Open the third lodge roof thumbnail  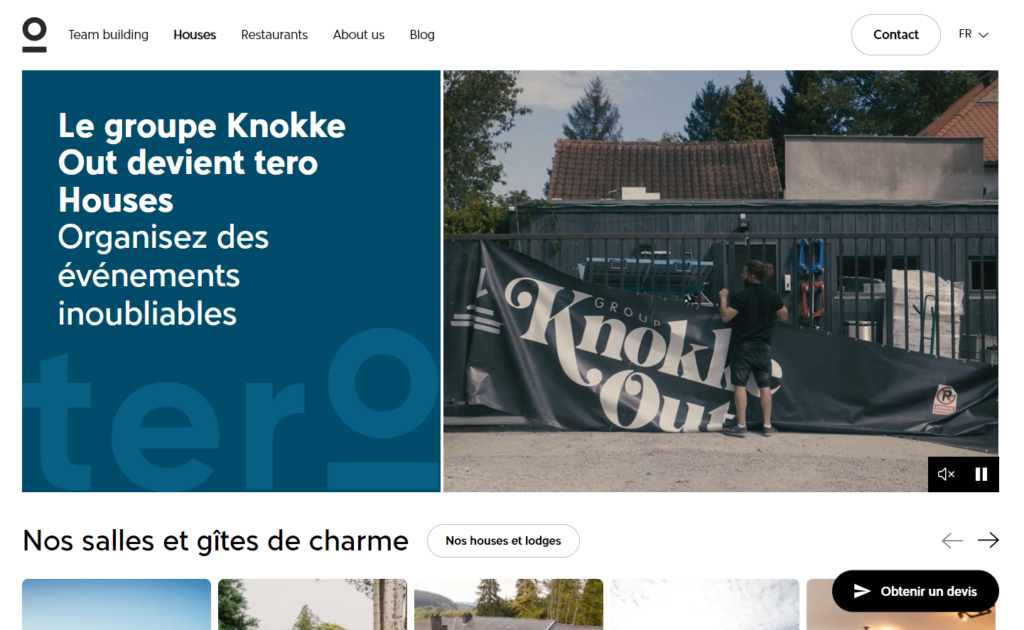coord(509,605)
